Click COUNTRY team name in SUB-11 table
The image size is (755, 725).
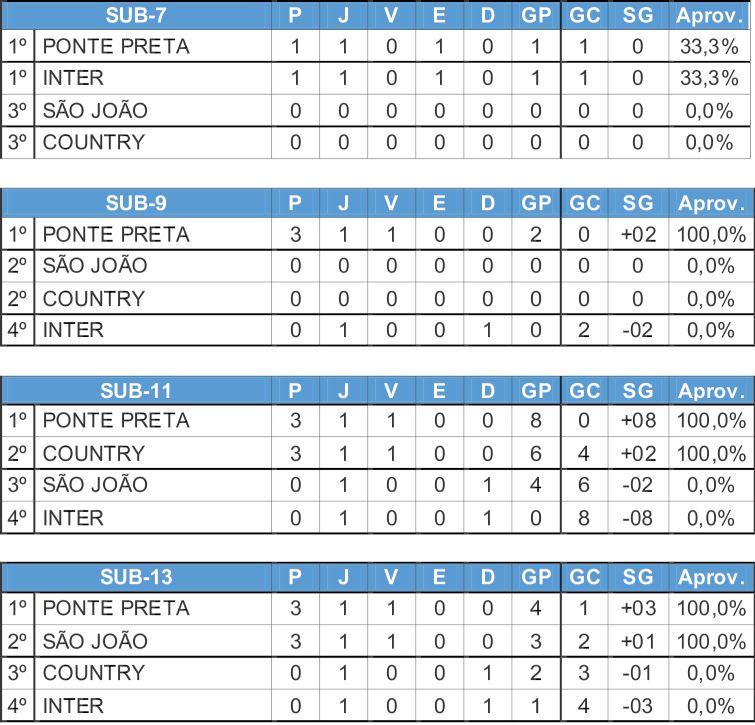93,453
